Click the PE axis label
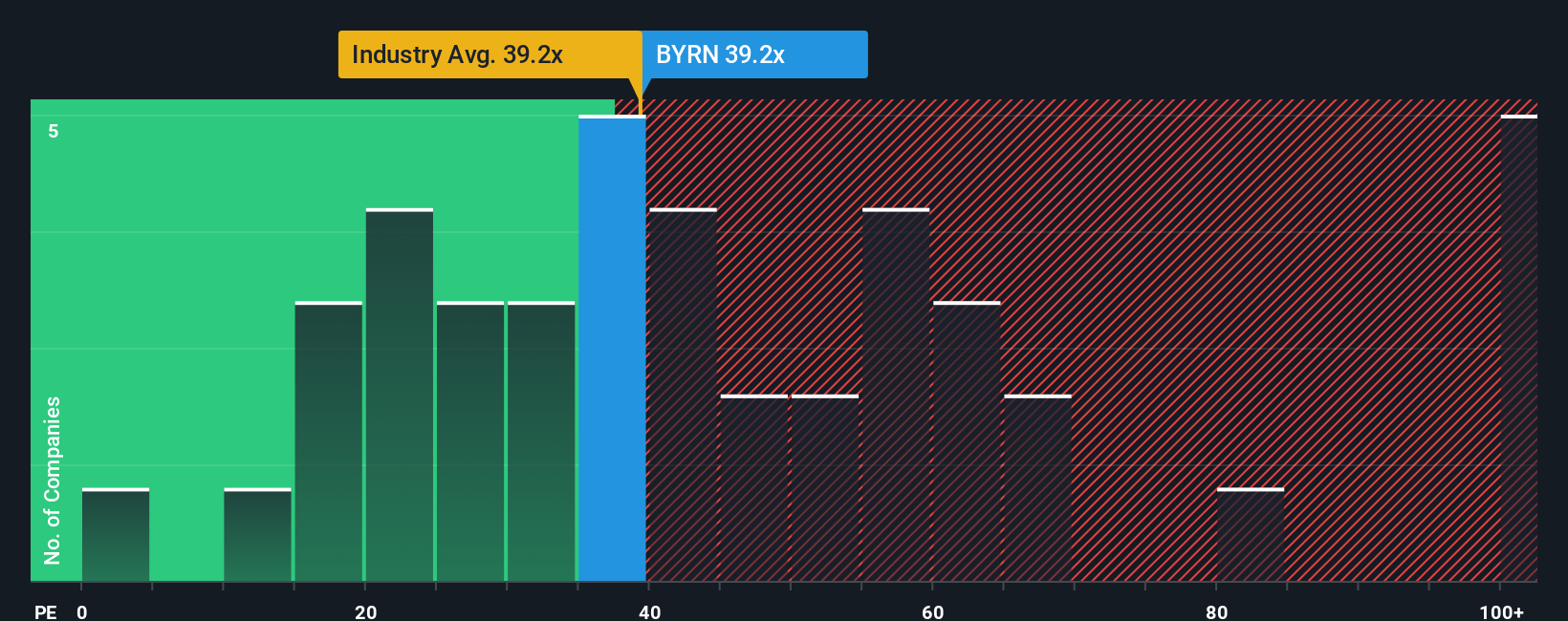The width and height of the screenshot is (1568, 621). [x=46, y=612]
